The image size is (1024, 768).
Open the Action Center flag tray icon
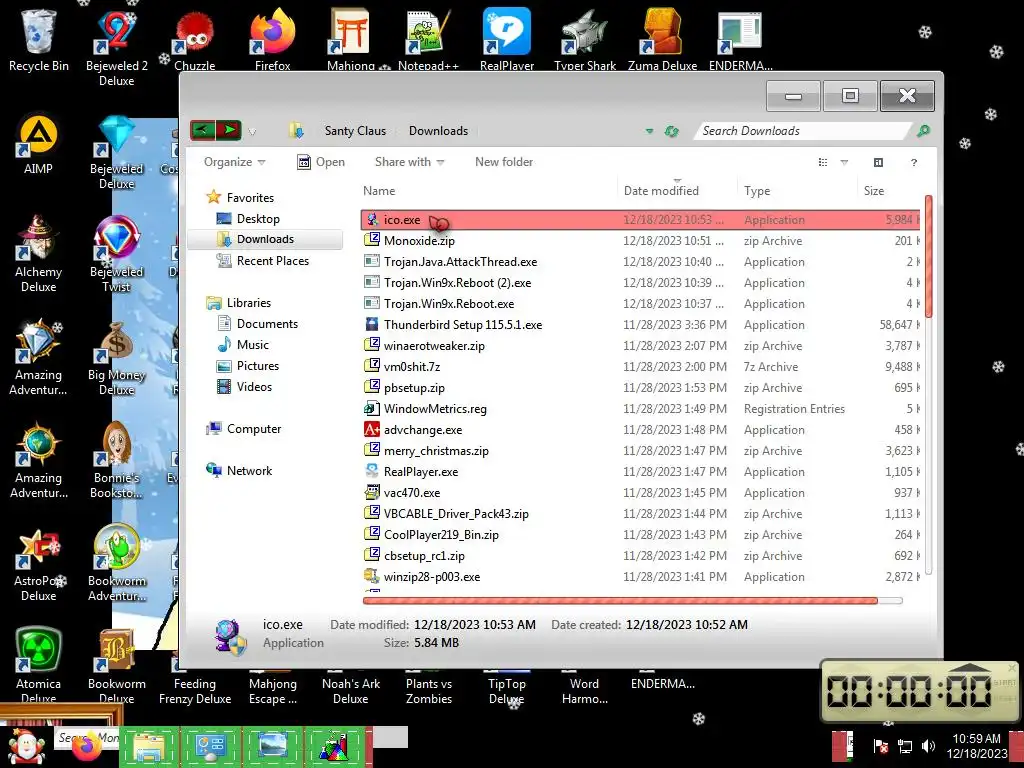coord(880,746)
